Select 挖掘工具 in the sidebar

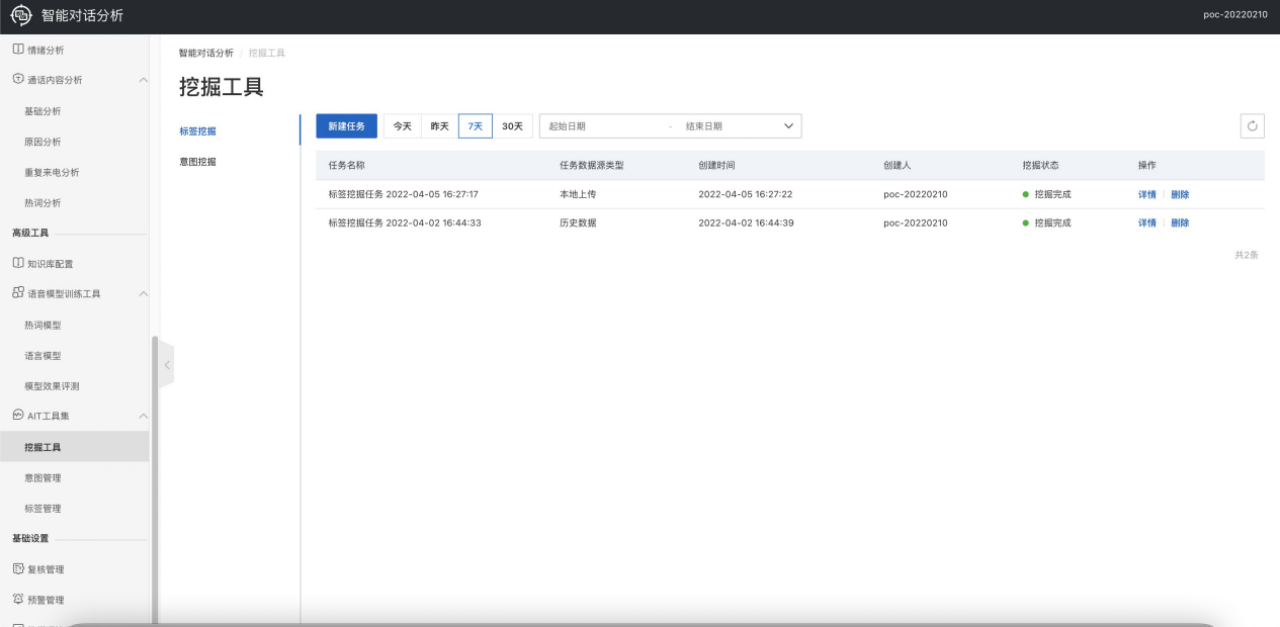pos(75,447)
